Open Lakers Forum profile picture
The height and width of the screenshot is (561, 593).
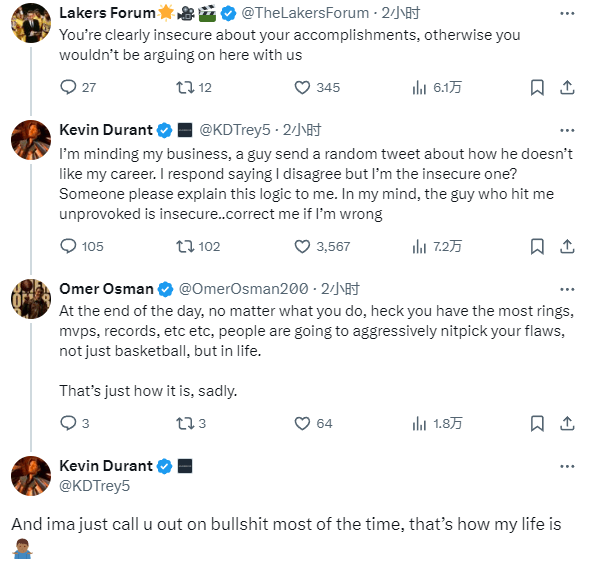click(31, 23)
